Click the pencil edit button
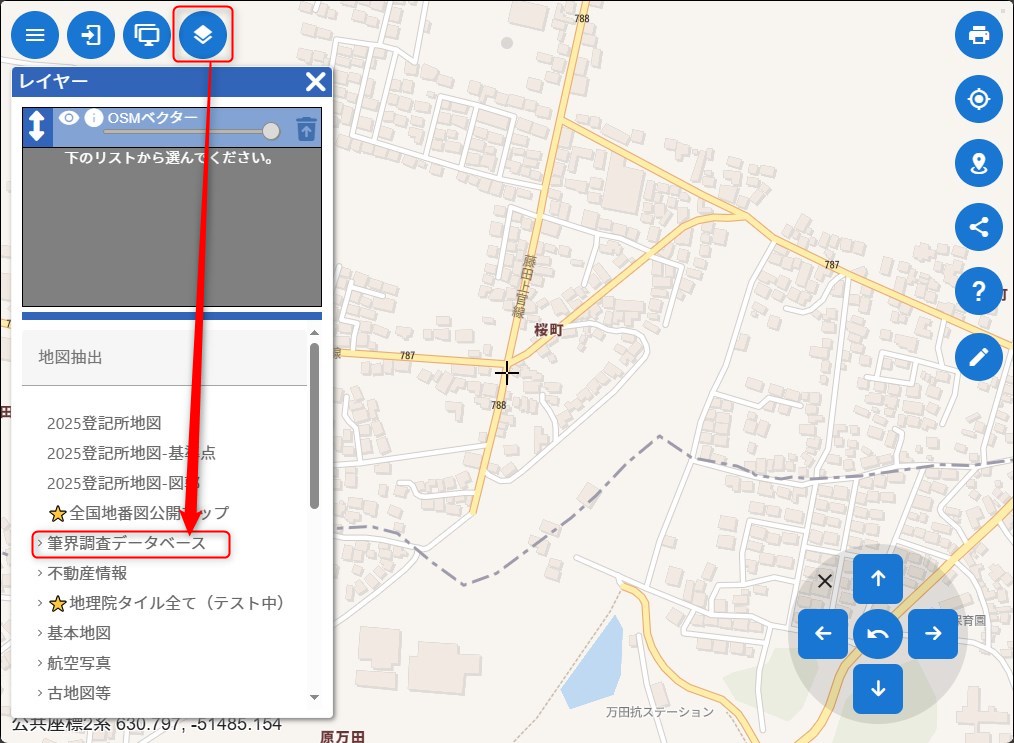 pos(978,356)
